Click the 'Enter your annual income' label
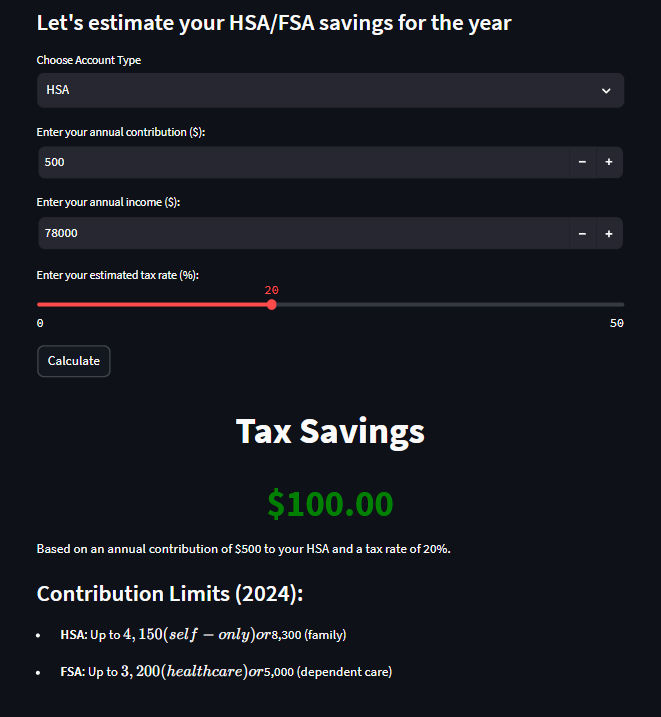661x717 pixels. coord(108,203)
